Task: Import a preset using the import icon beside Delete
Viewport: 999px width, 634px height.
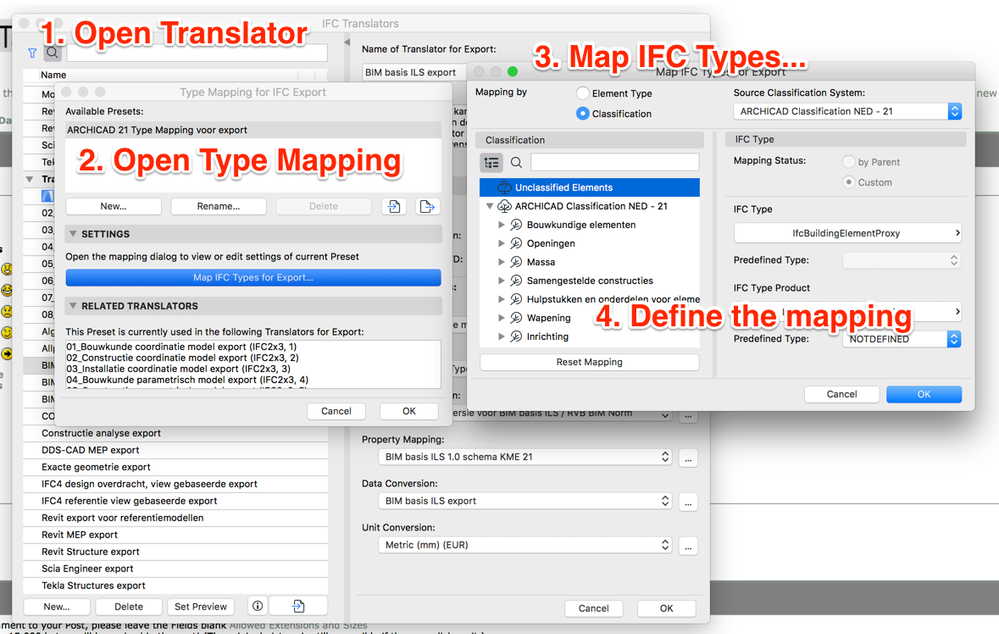Action: pyautogui.click(x=395, y=205)
